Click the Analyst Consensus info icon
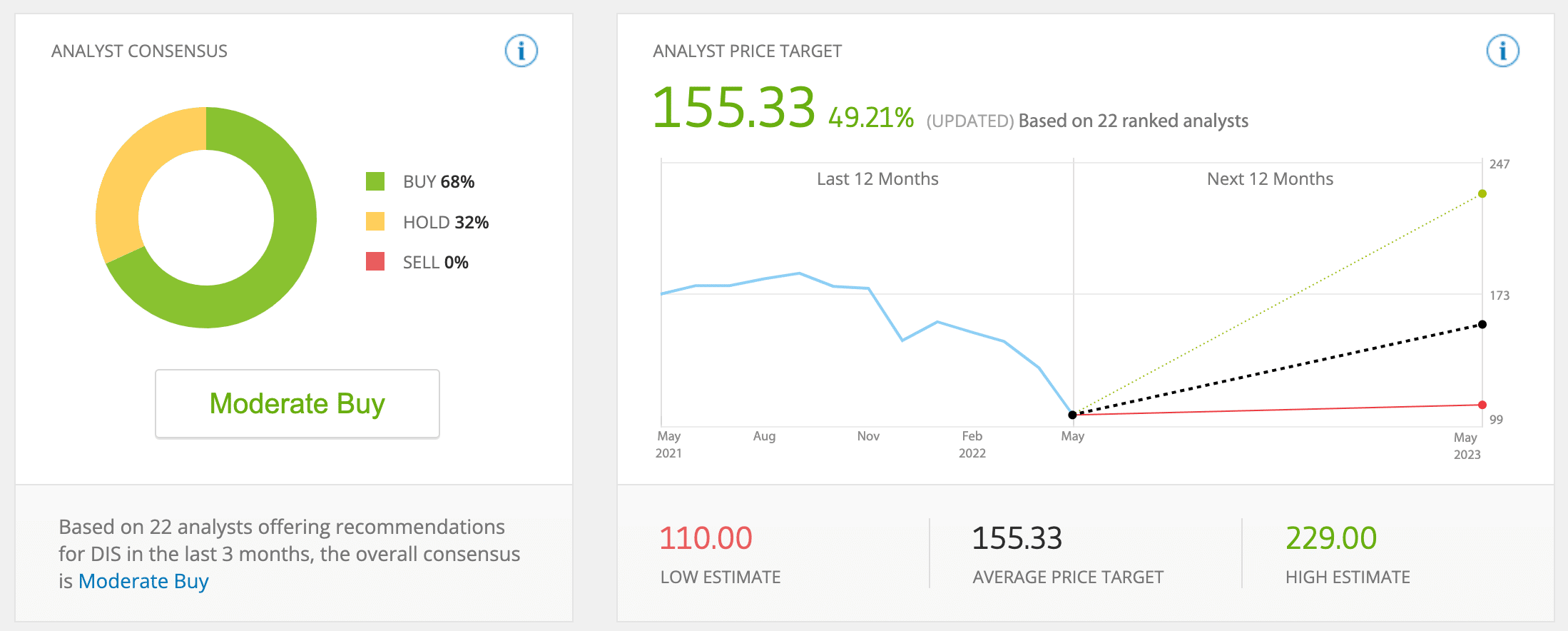 click(521, 51)
